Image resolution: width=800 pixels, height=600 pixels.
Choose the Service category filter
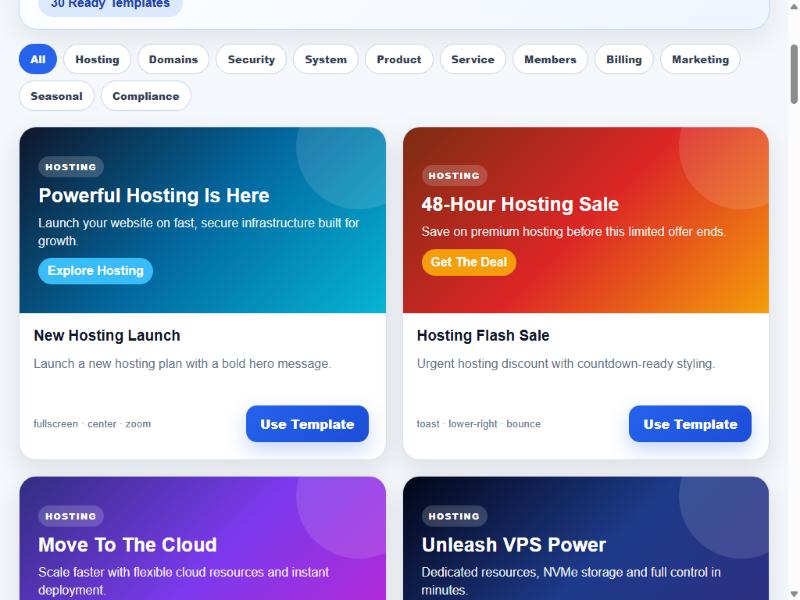click(472, 59)
